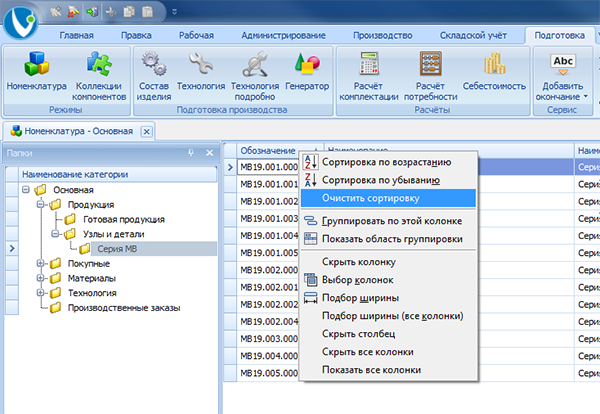Launch the Генератор tool
Image resolution: width=600 pixels, height=414 pixels.
pyautogui.click(x=306, y=66)
